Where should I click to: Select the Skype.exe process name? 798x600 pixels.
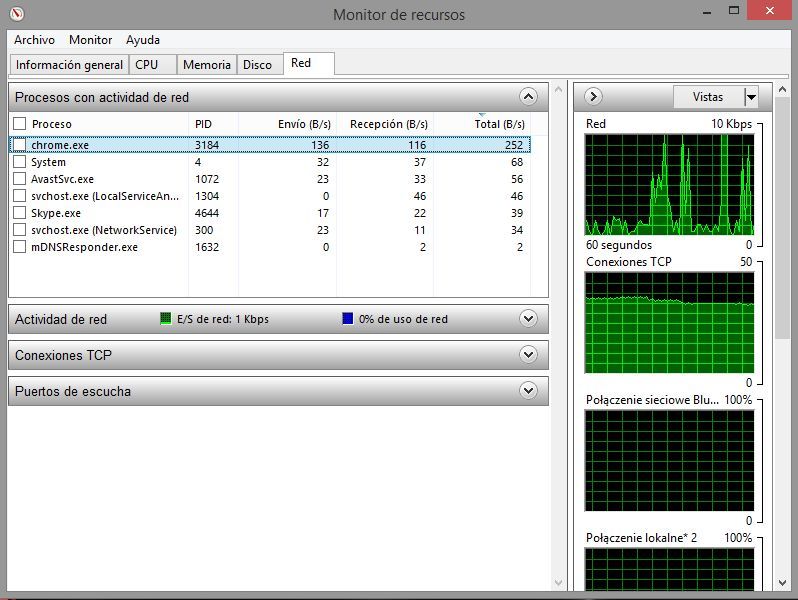(x=56, y=213)
